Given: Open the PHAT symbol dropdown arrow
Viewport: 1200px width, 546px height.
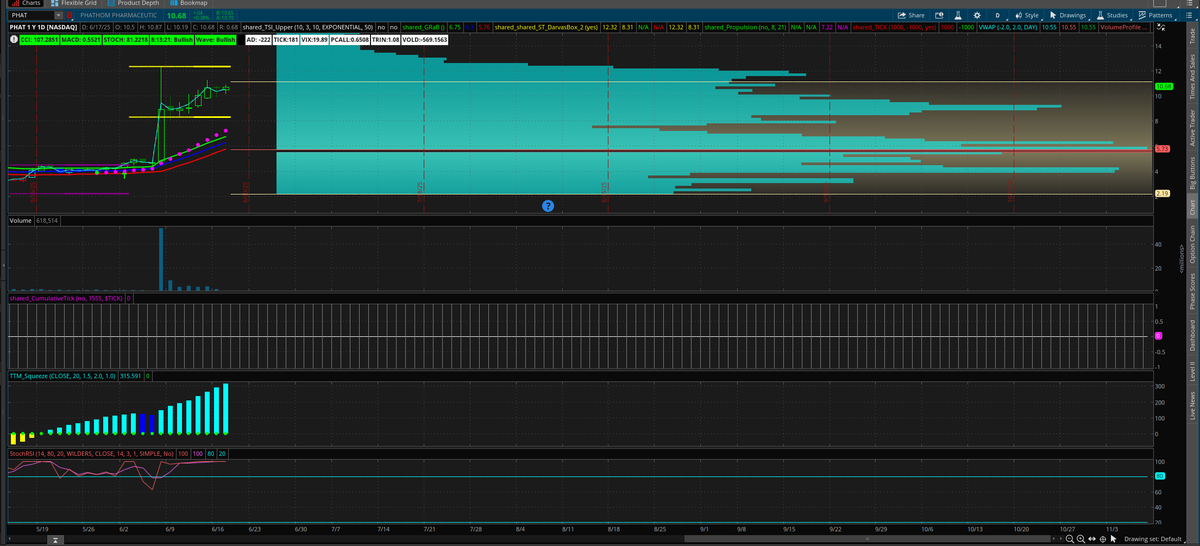Looking at the screenshot, I should [x=58, y=15].
